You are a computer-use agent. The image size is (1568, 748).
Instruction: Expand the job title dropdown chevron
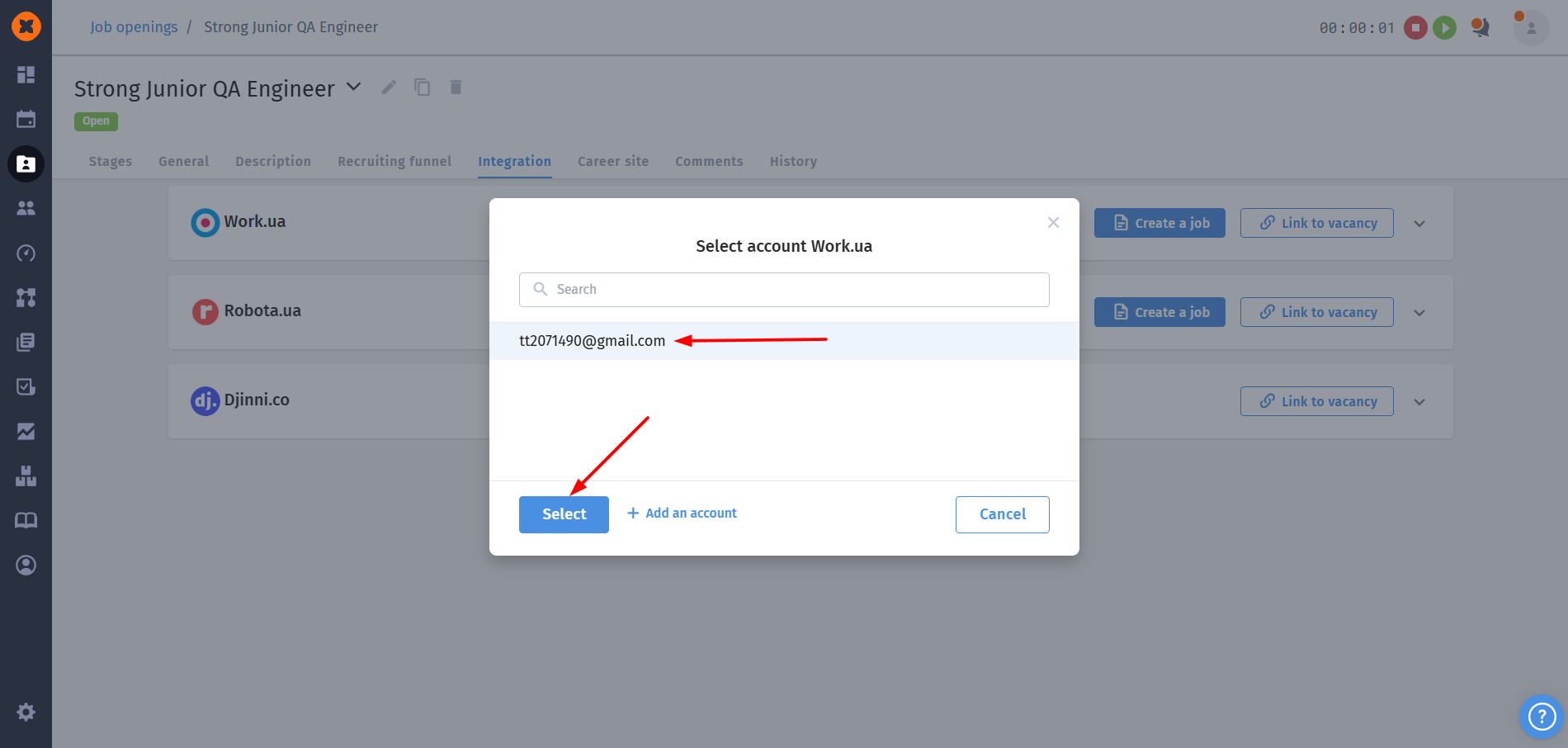coord(353,87)
